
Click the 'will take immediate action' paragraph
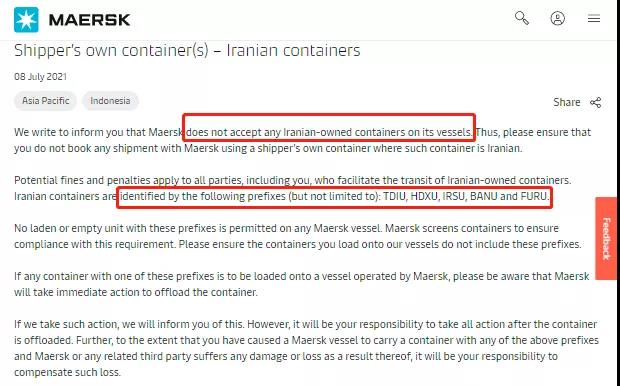pyautogui.click(x=302, y=284)
